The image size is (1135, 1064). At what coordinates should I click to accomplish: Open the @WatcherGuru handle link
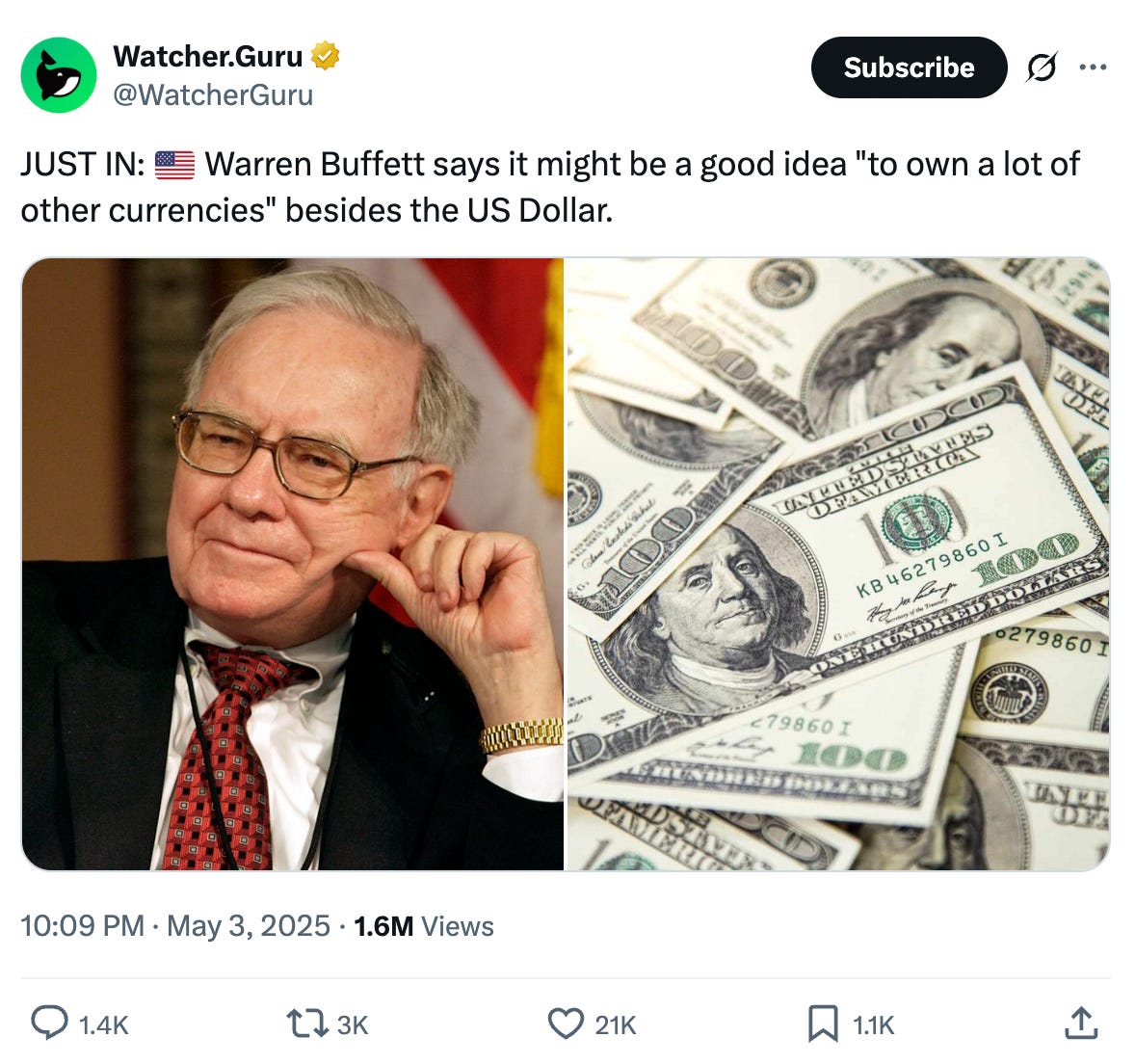pyautogui.click(x=213, y=94)
